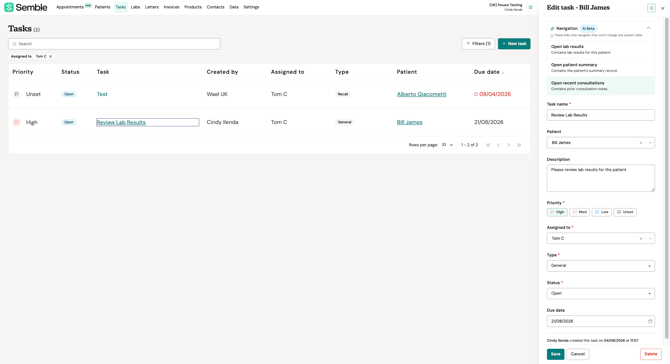Open the Labs menu

click(x=135, y=7)
